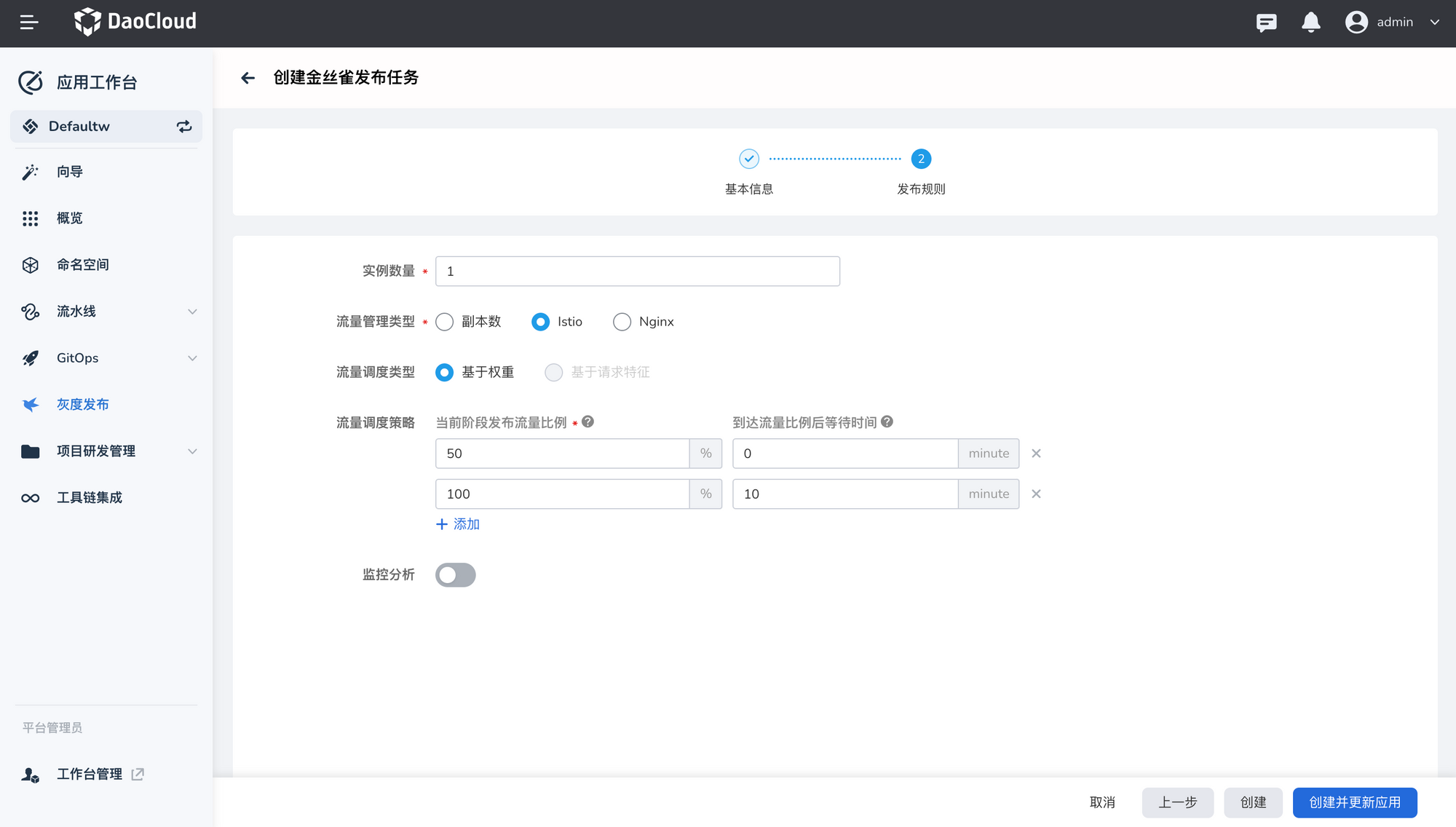
Task: Expand the 流水线 submenu chevron
Action: pyautogui.click(x=192, y=312)
